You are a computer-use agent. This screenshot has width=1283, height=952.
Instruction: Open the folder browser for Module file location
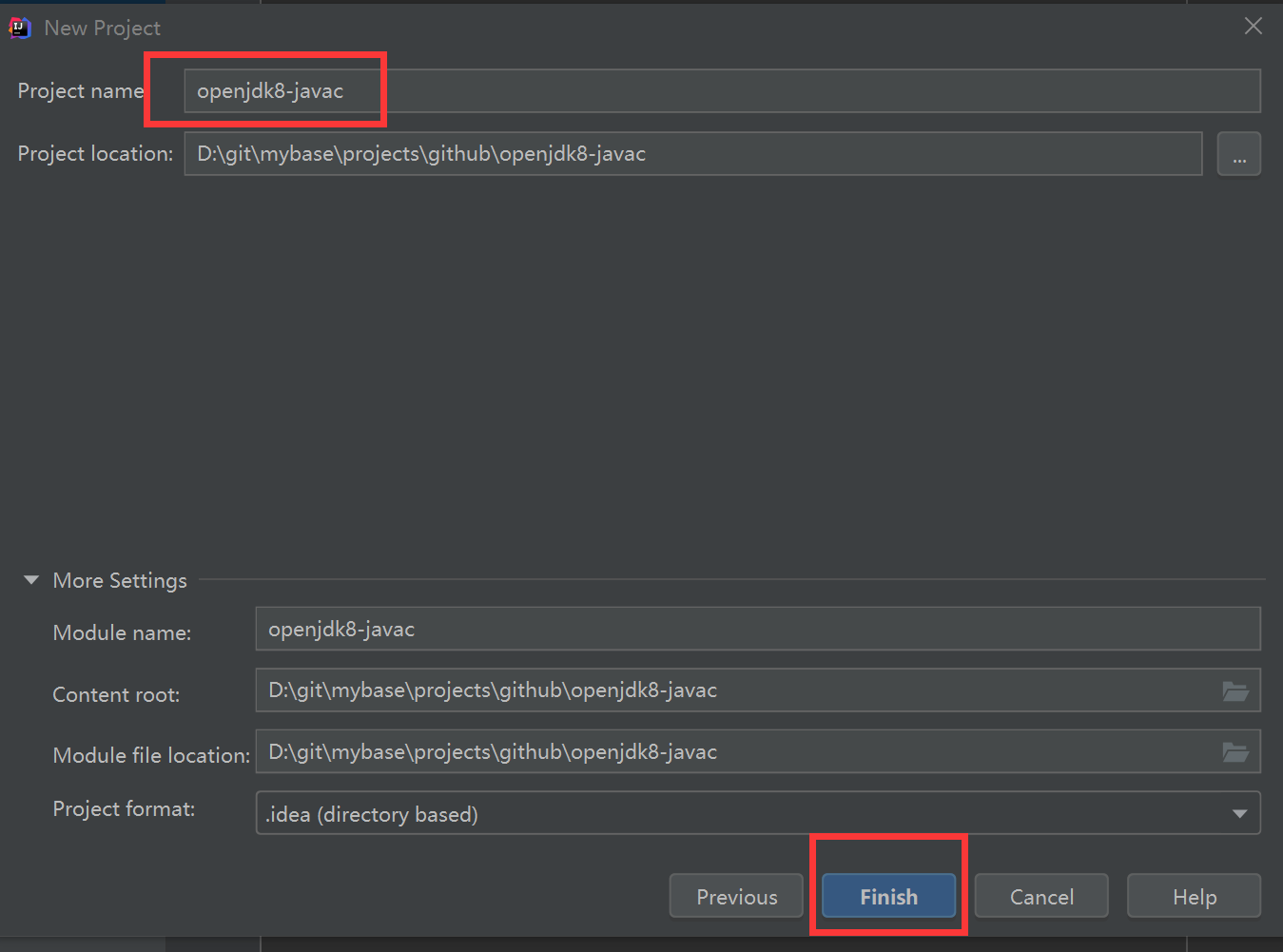tap(1235, 751)
